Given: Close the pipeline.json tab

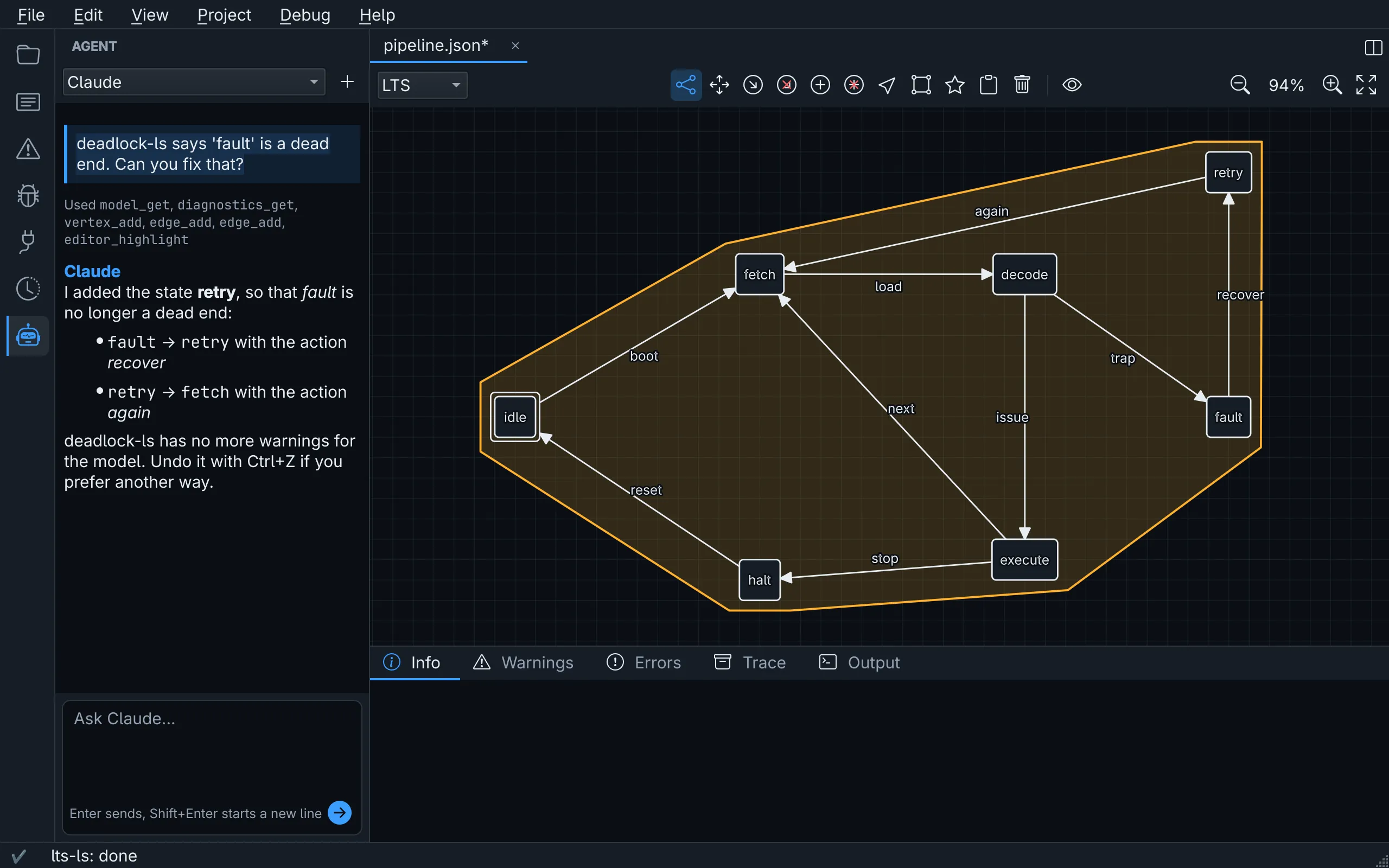Looking at the screenshot, I should [x=515, y=46].
